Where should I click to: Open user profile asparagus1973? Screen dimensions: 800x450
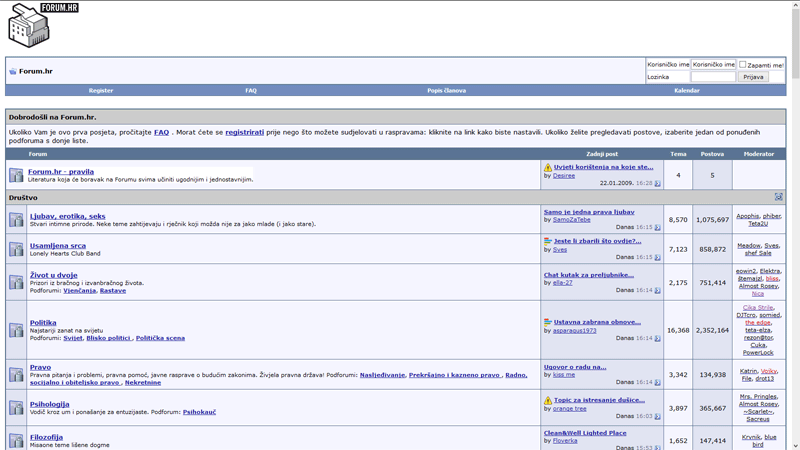pyautogui.click(x=574, y=331)
